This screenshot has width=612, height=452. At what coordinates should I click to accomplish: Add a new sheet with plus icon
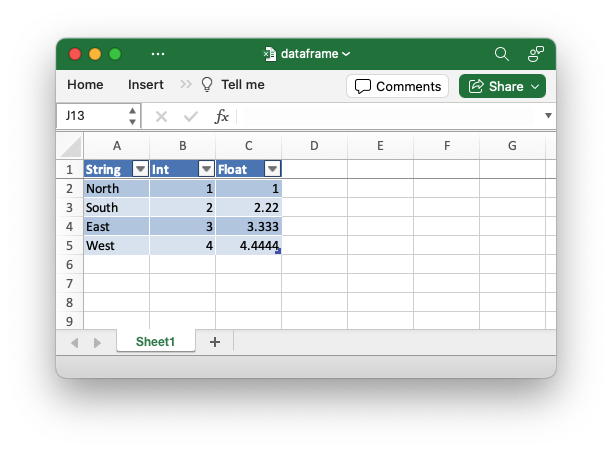214,342
